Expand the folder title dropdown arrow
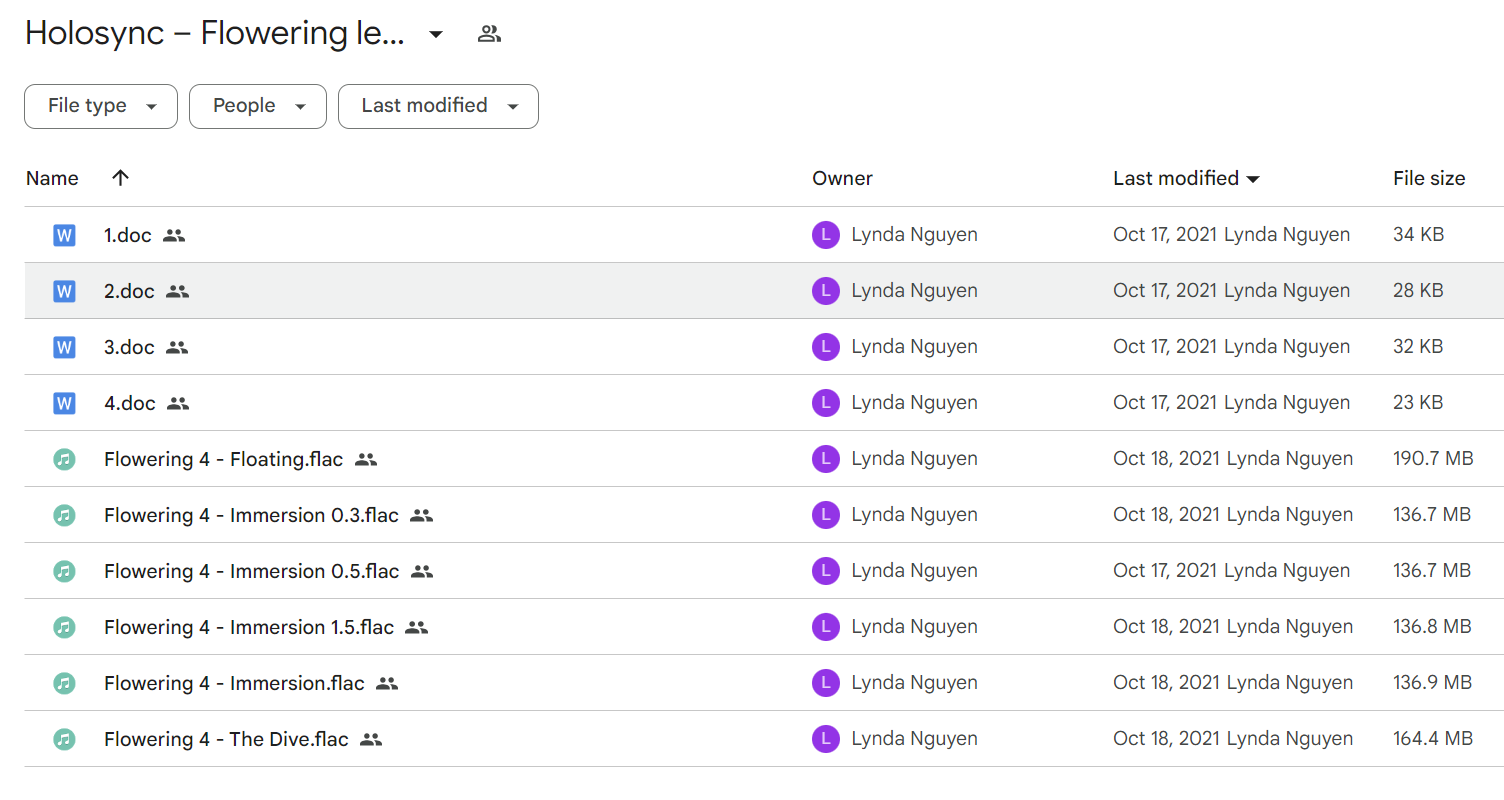The height and width of the screenshot is (800, 1504). (x=435, y=34)
